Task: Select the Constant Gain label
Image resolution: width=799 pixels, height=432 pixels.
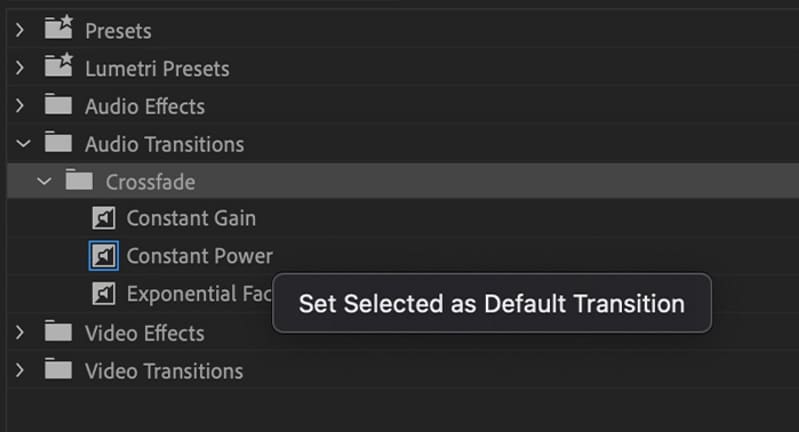Action: point(191,219)
